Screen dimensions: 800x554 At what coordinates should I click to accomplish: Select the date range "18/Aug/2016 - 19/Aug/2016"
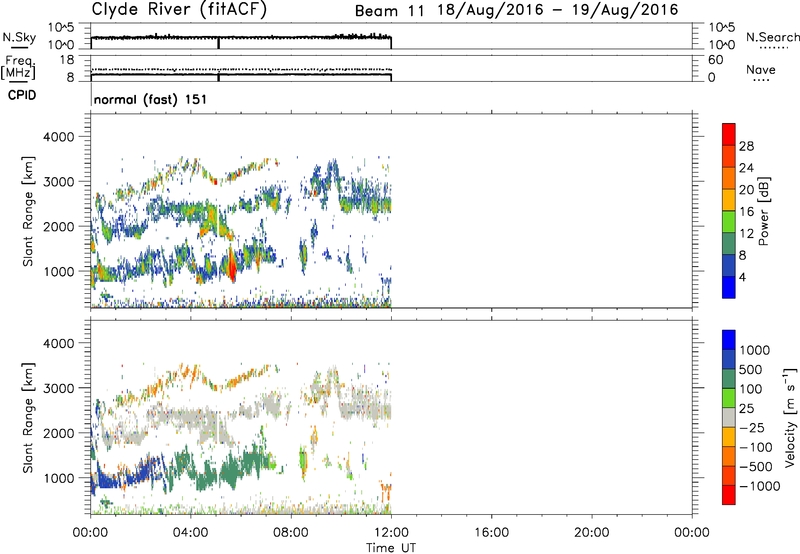(x=558, y=10)
